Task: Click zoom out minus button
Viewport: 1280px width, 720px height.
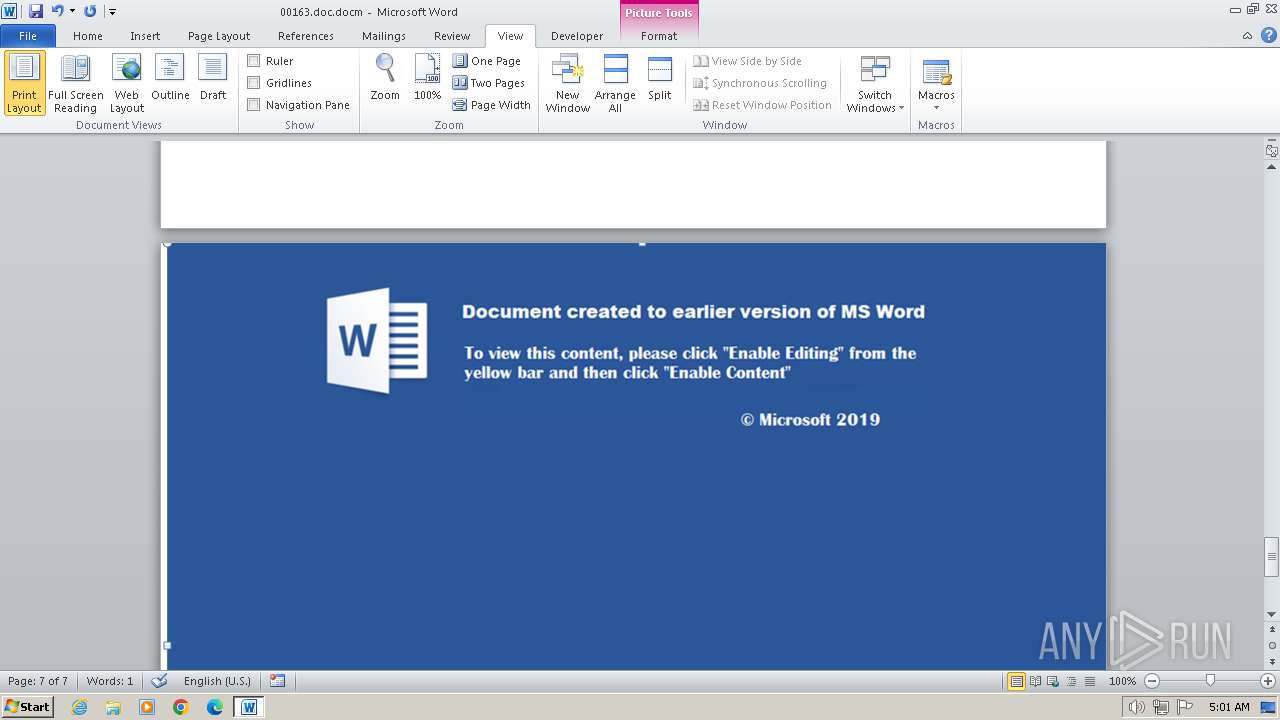Action: click(1152, 681)
